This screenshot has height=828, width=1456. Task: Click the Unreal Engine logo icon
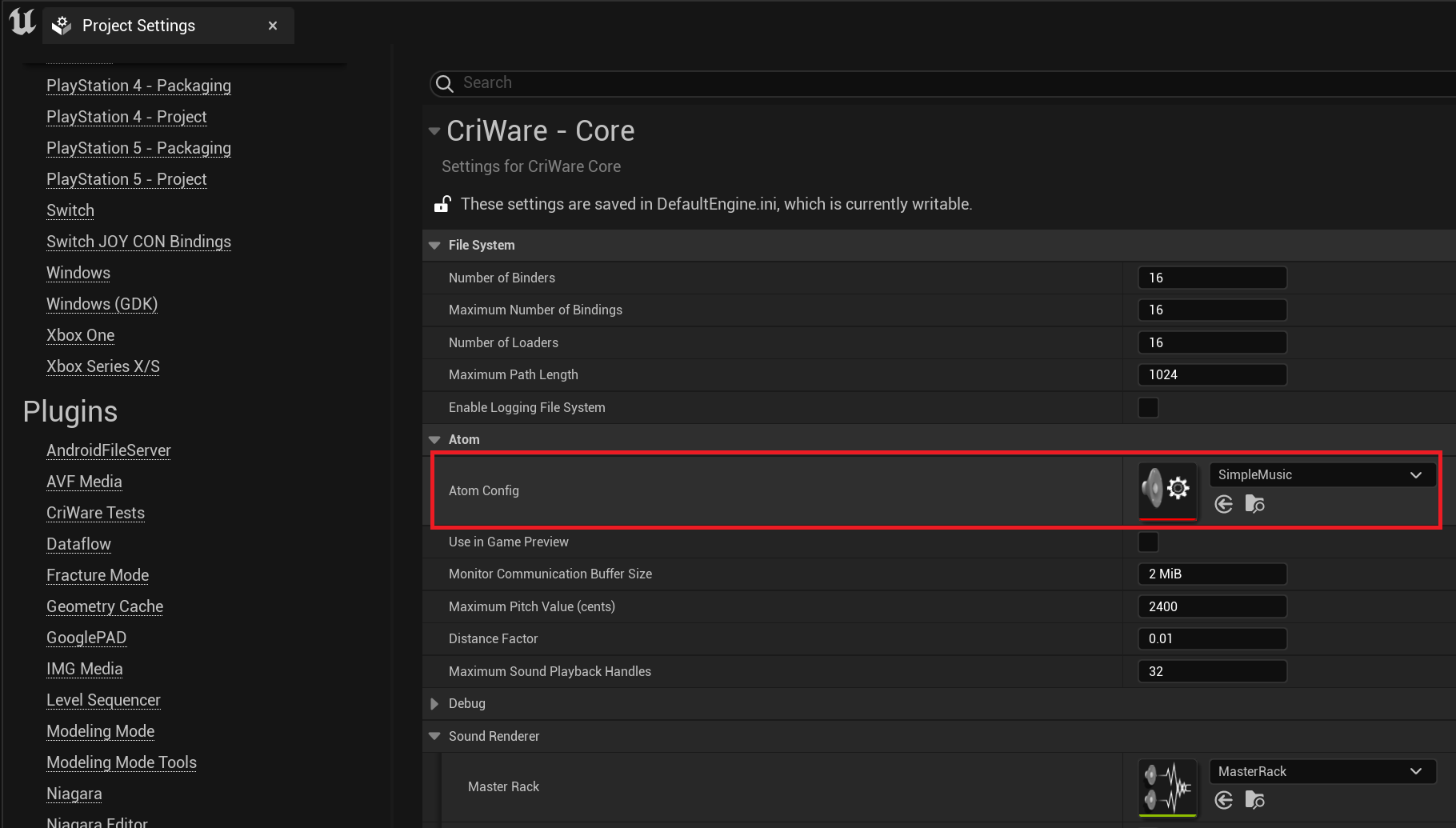click(22, 21)
